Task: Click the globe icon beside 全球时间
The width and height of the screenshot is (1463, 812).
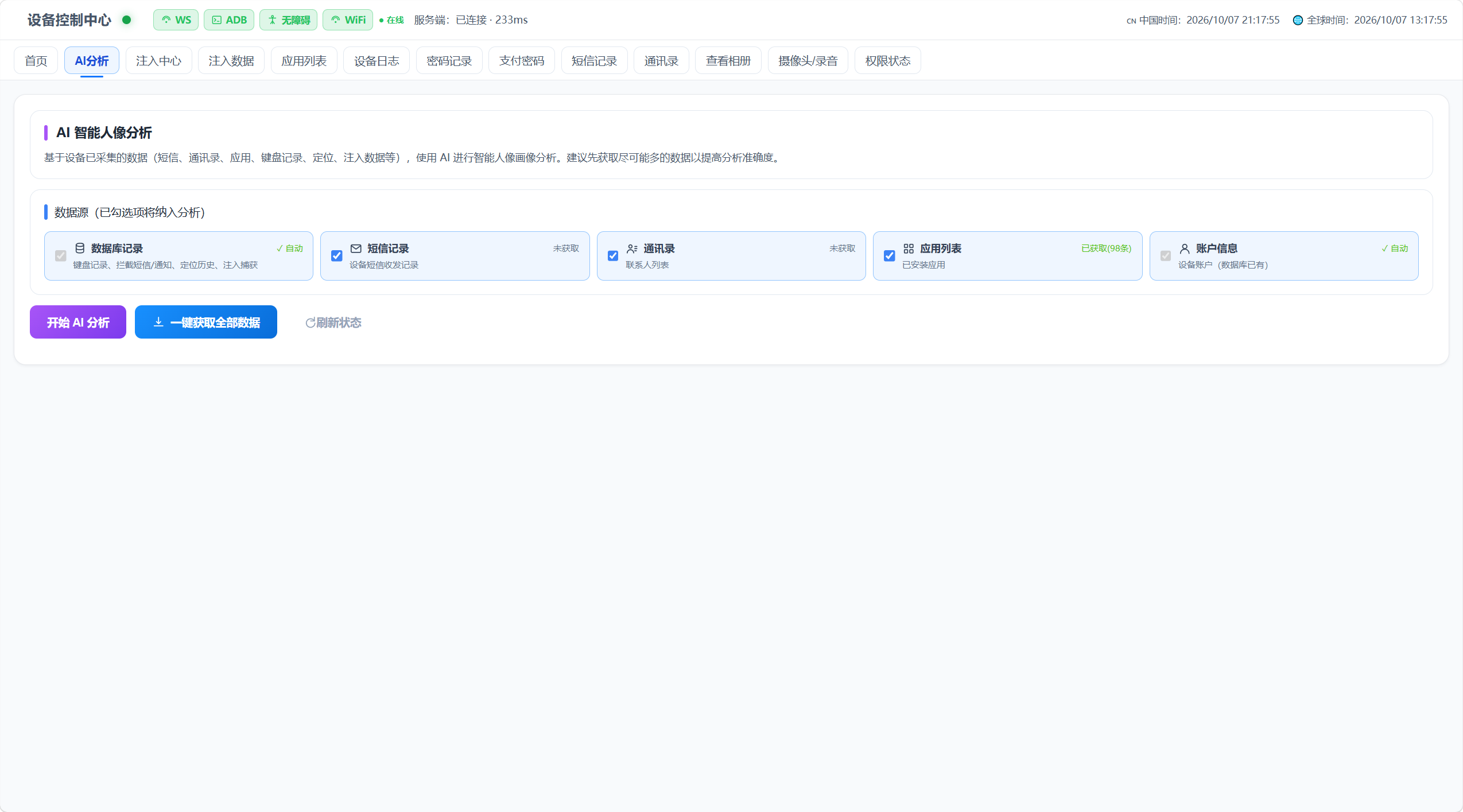Action: tap(1298, 20)
